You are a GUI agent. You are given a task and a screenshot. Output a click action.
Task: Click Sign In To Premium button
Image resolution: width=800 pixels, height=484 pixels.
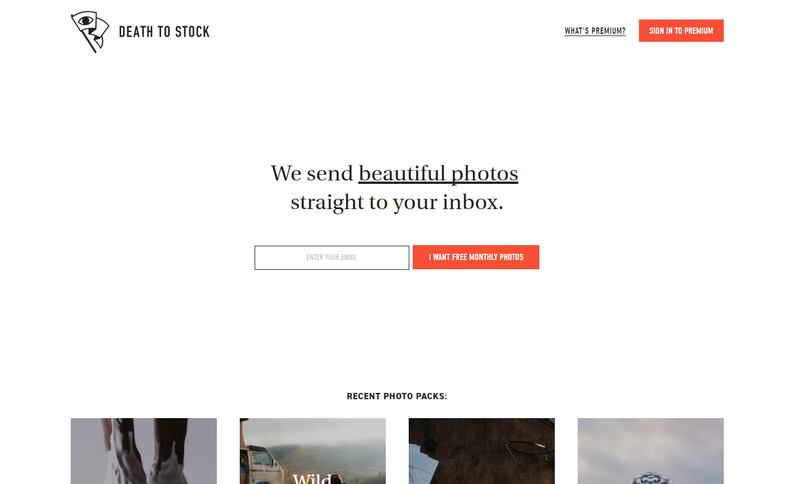coord(681,31)
